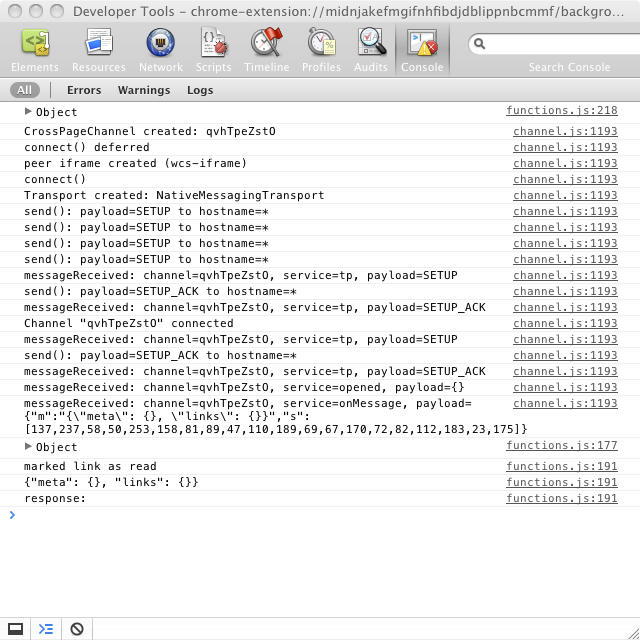Open the Scripts panel
The height and width of the screenshot is (640, 640).
click(213, 50)
